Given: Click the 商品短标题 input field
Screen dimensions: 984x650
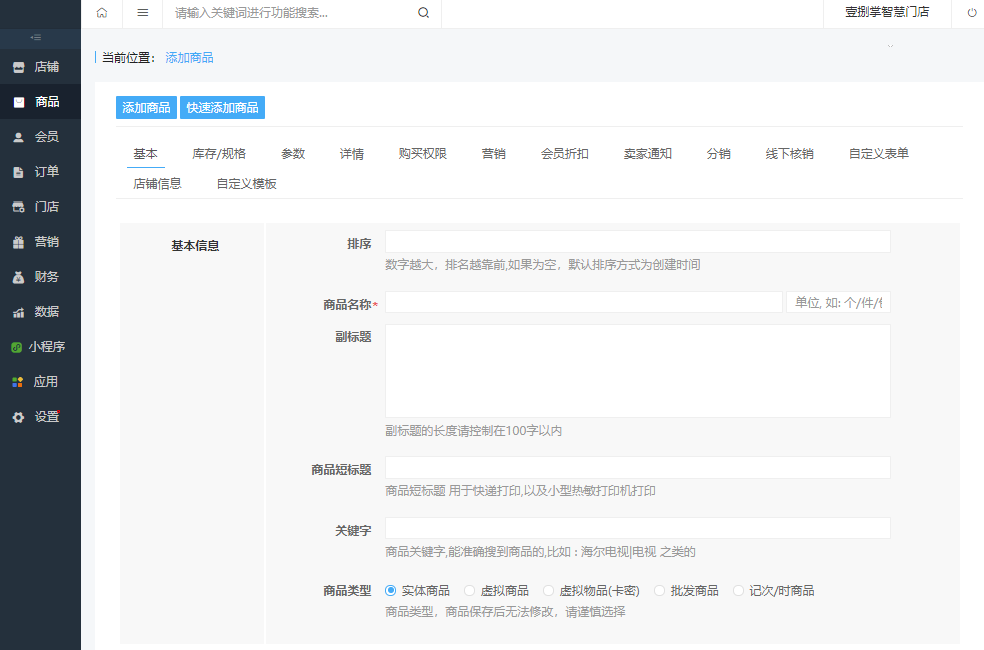Looking at the screenshot, I should pyautogui.click(x=638, y=467).
